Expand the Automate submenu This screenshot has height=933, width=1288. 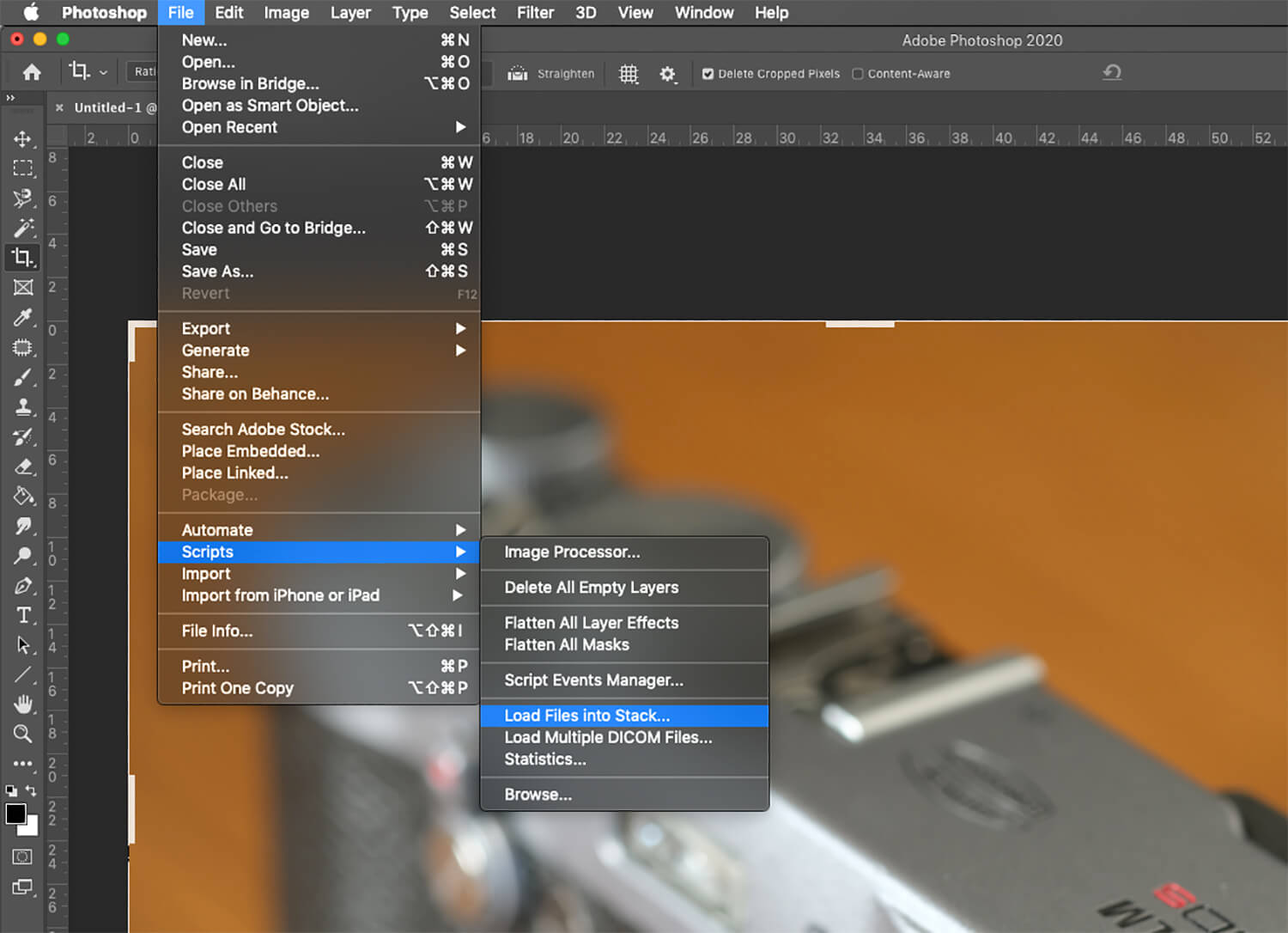point(319,530)
